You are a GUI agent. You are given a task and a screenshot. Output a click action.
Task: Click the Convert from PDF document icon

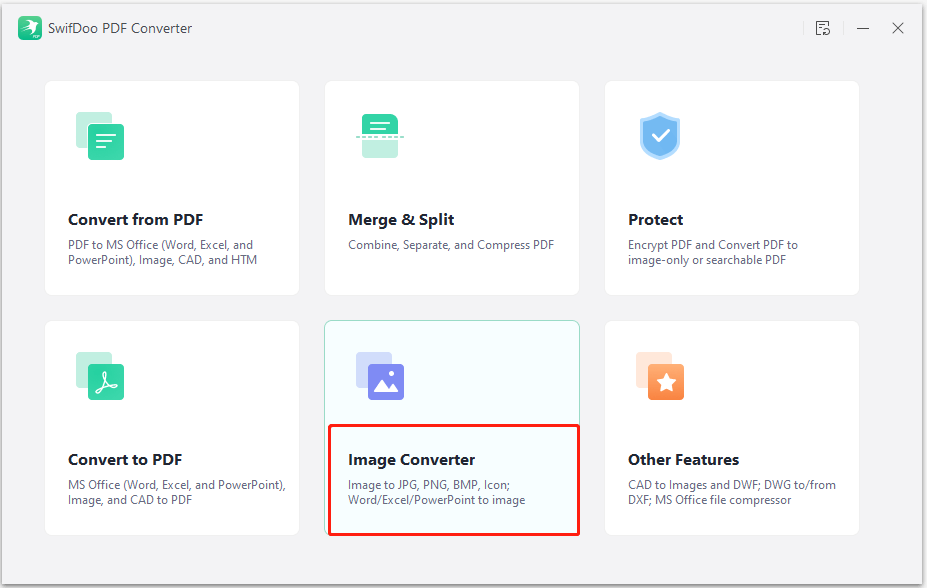click(x=100, y=136)
